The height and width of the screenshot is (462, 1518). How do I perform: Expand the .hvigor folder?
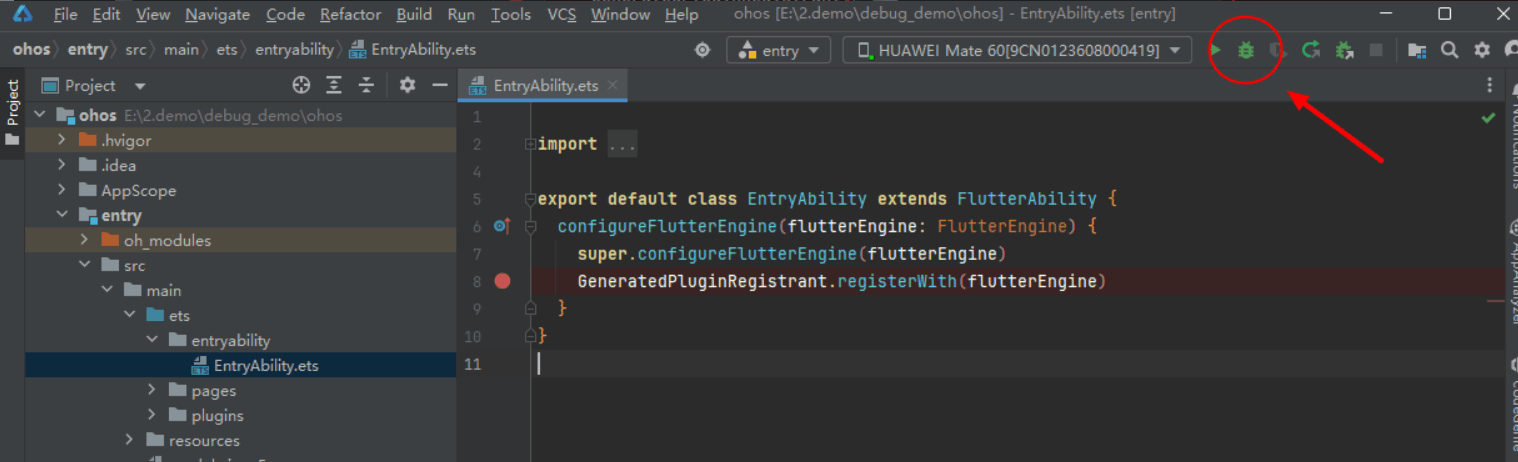[x=62, y=140]
